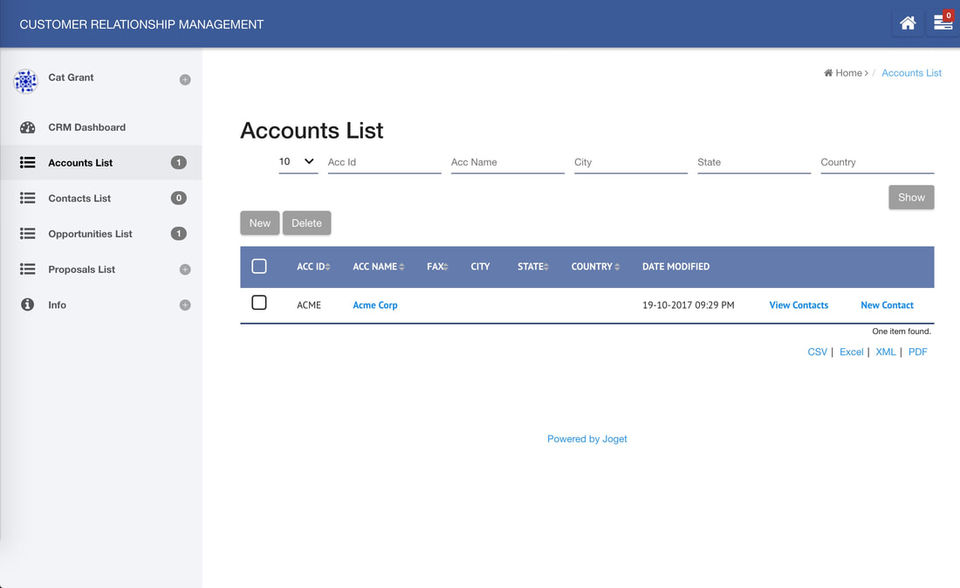
Task: Click the CRM Dashboard gauge icon
Action: pos(28,127)
